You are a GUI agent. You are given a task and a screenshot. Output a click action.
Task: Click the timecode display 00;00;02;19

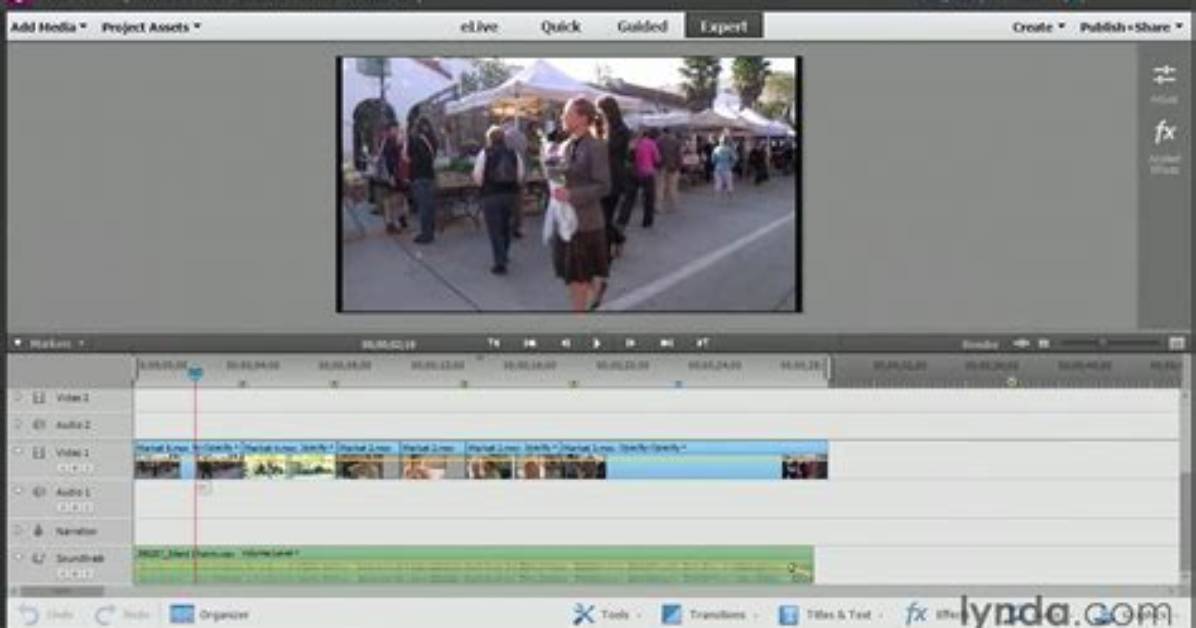click(x=388, y=344)
